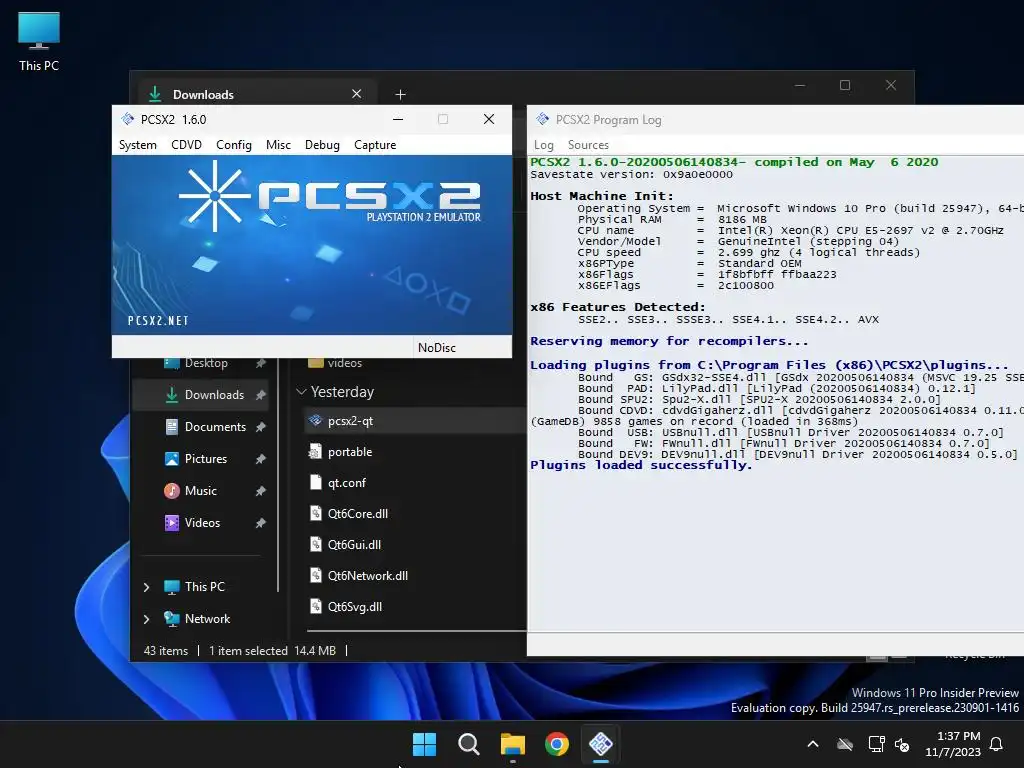Open Documents in Explorer sidebar
1024x768 pixels.
[205, 427]
